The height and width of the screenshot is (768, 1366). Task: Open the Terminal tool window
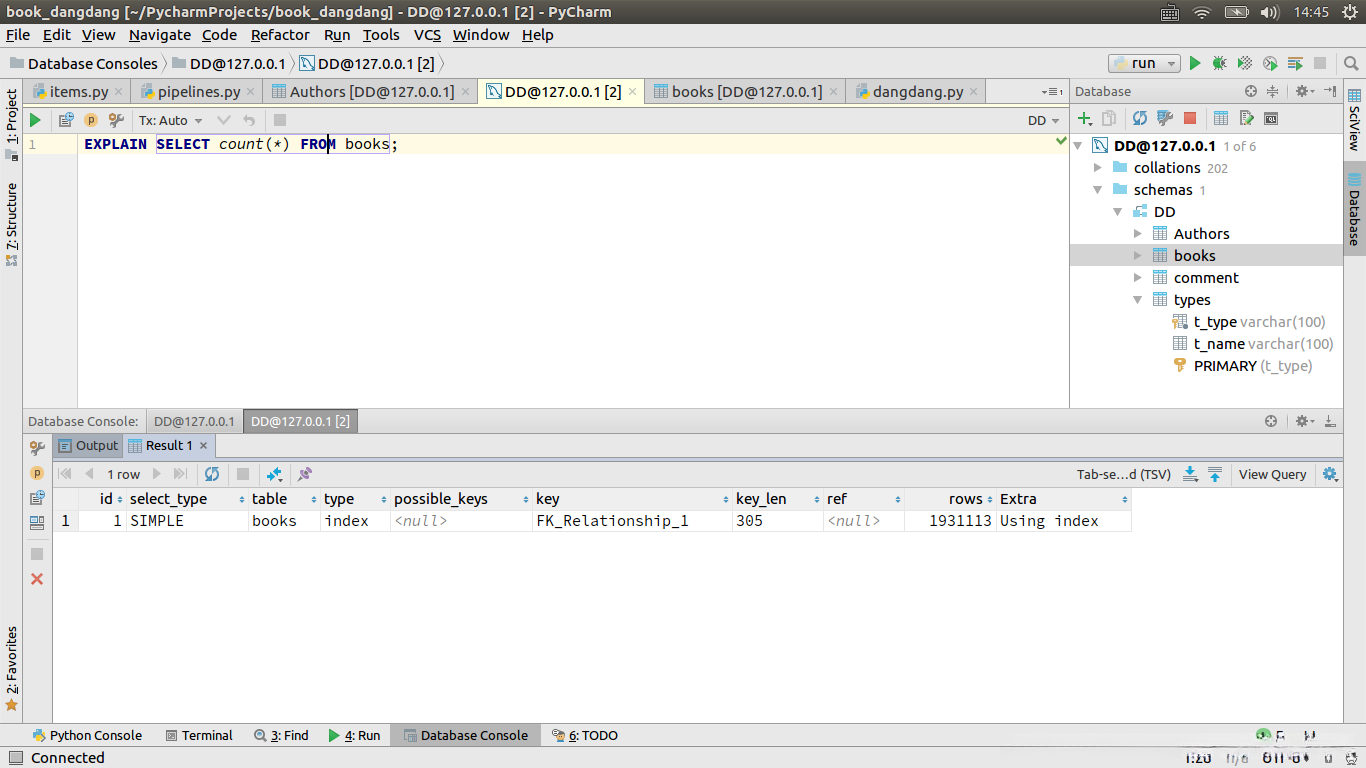pos(198,735)
